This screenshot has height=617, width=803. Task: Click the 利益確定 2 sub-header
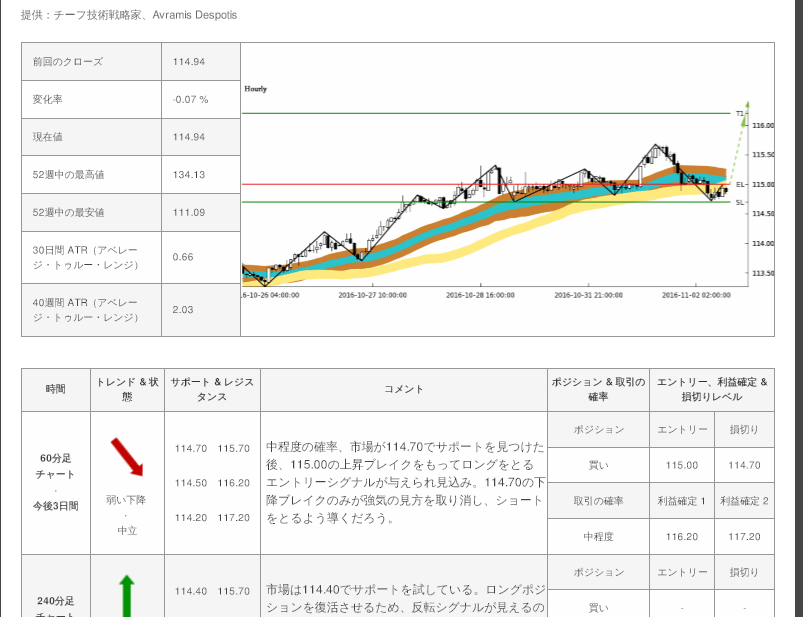coord(744,501)
